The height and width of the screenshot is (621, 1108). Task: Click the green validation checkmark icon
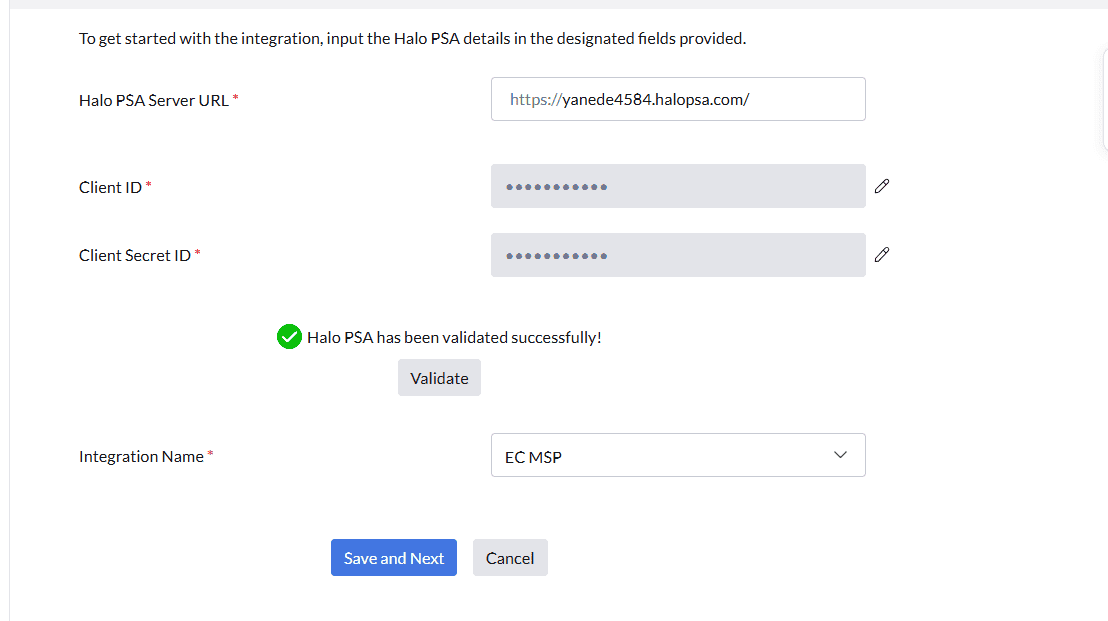289,337
